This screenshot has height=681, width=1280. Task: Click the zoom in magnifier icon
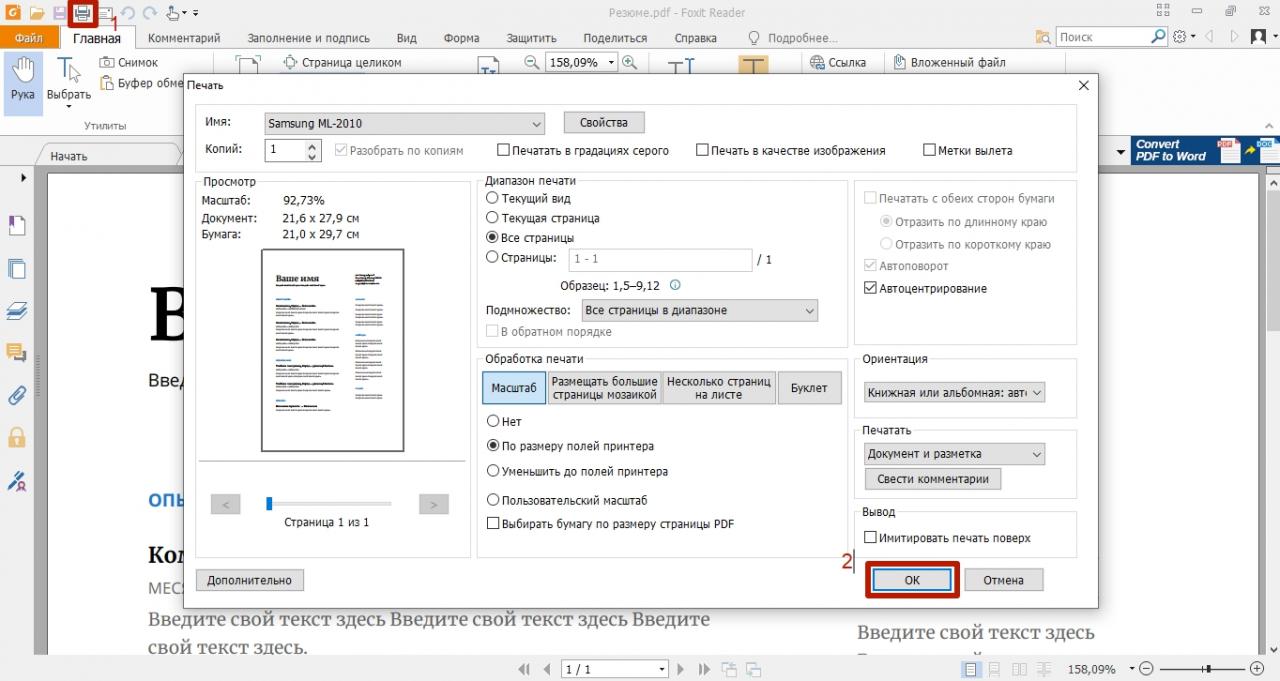click(x=629, y=62)
